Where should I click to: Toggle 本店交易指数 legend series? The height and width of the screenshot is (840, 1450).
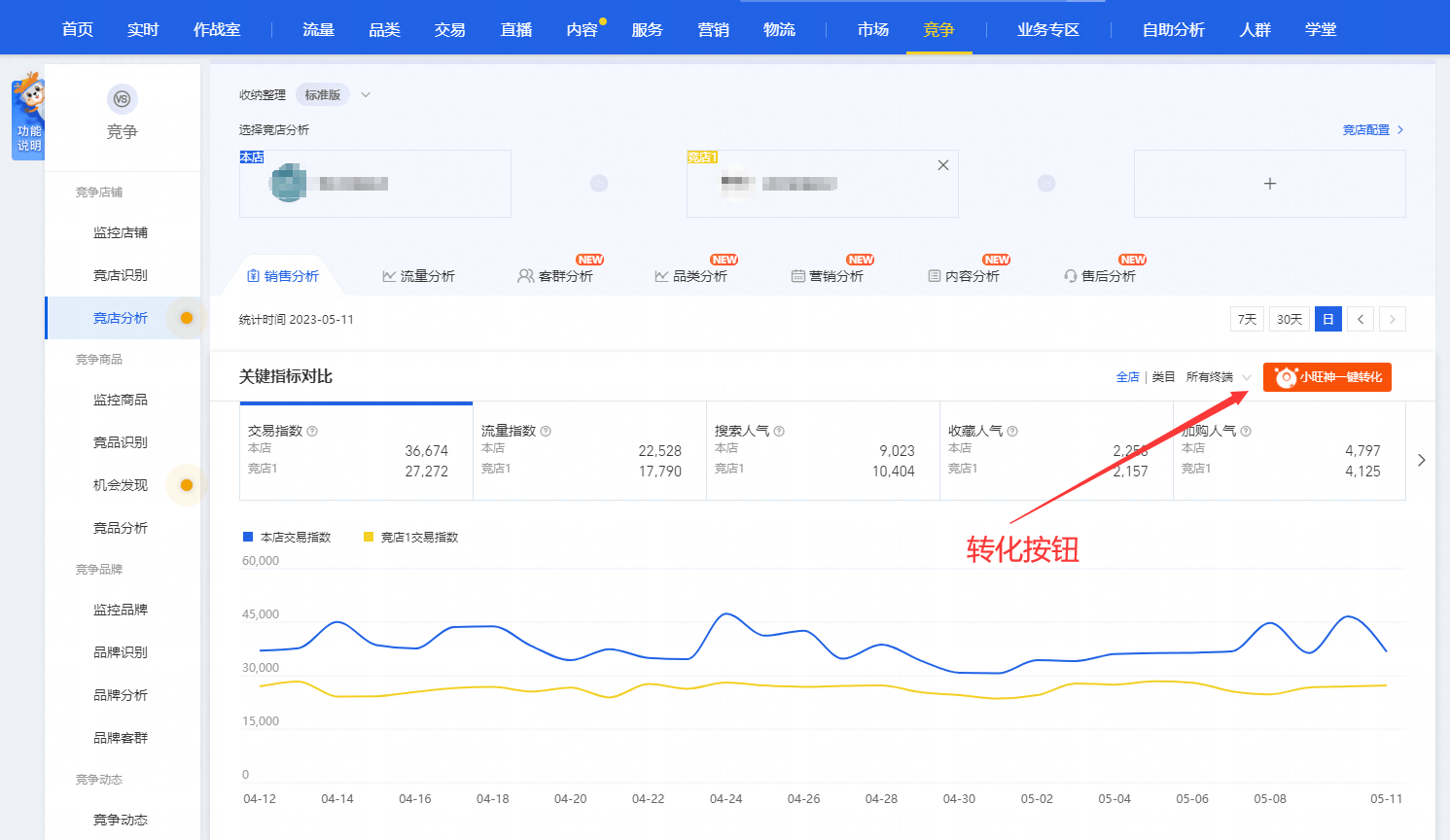click(287, 537)
